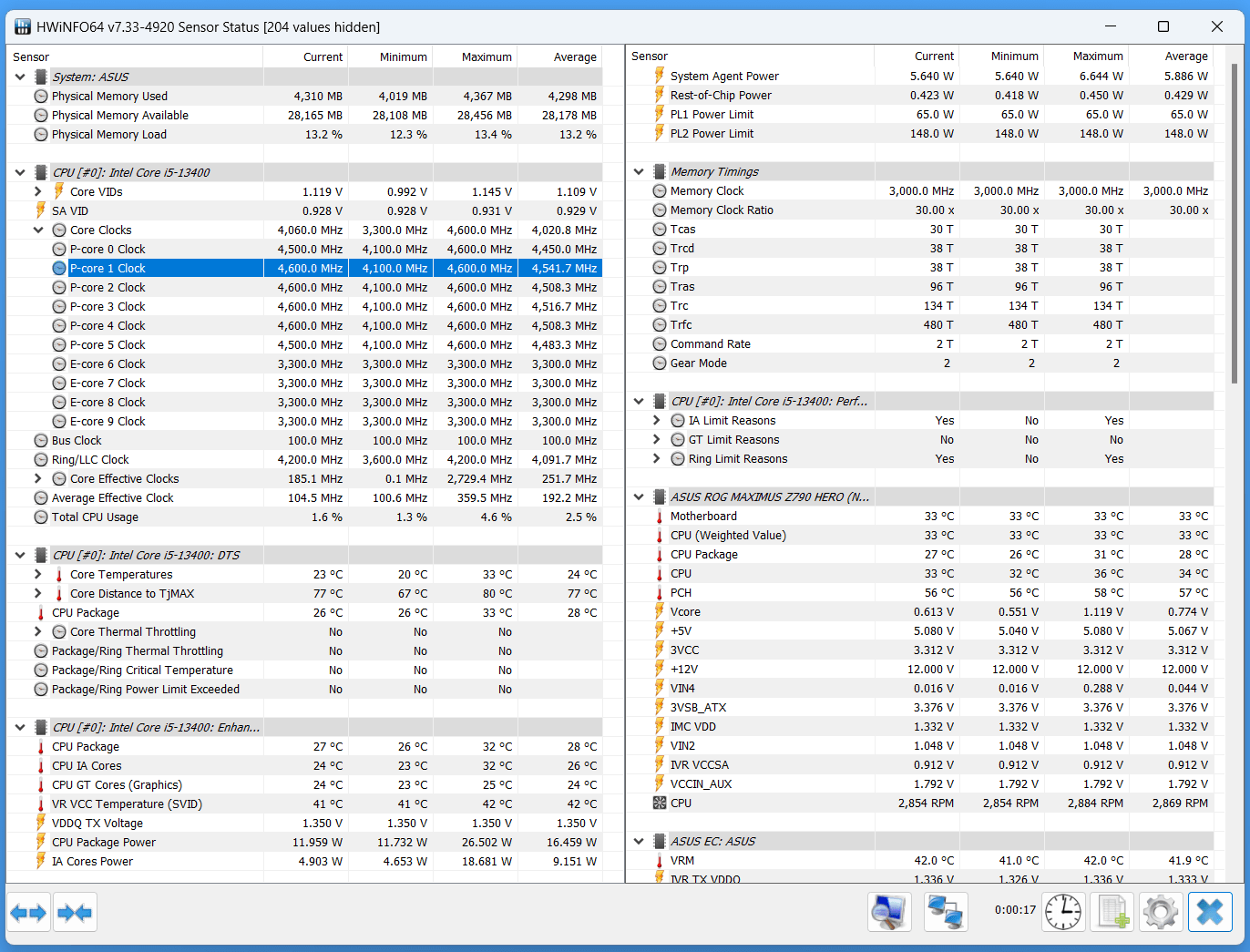Click the HWiNFO64 title bar app icon

click(23, 26)
